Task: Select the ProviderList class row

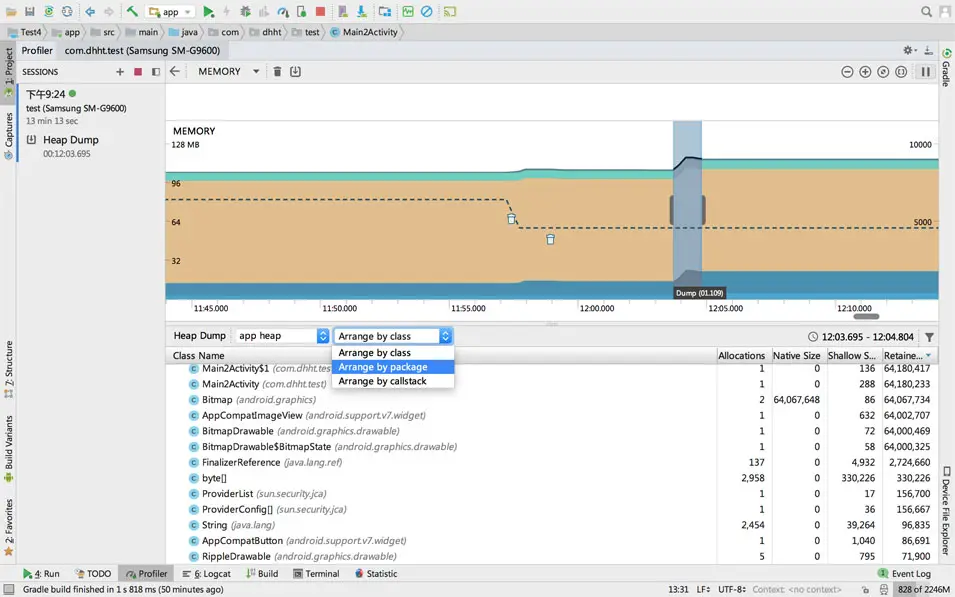Action: point(552,493)
